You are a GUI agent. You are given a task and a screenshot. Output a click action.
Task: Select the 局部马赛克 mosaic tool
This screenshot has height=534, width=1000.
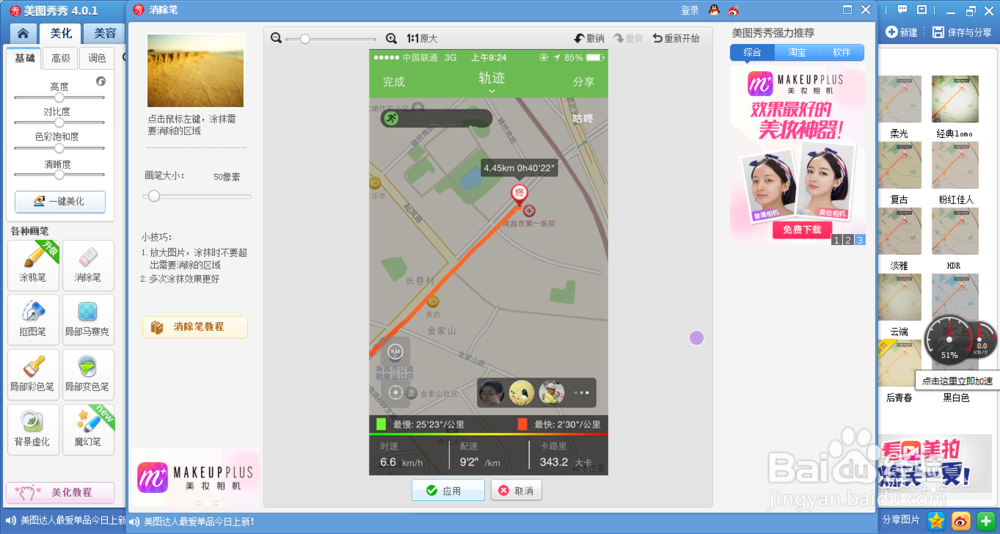point(88,320)
